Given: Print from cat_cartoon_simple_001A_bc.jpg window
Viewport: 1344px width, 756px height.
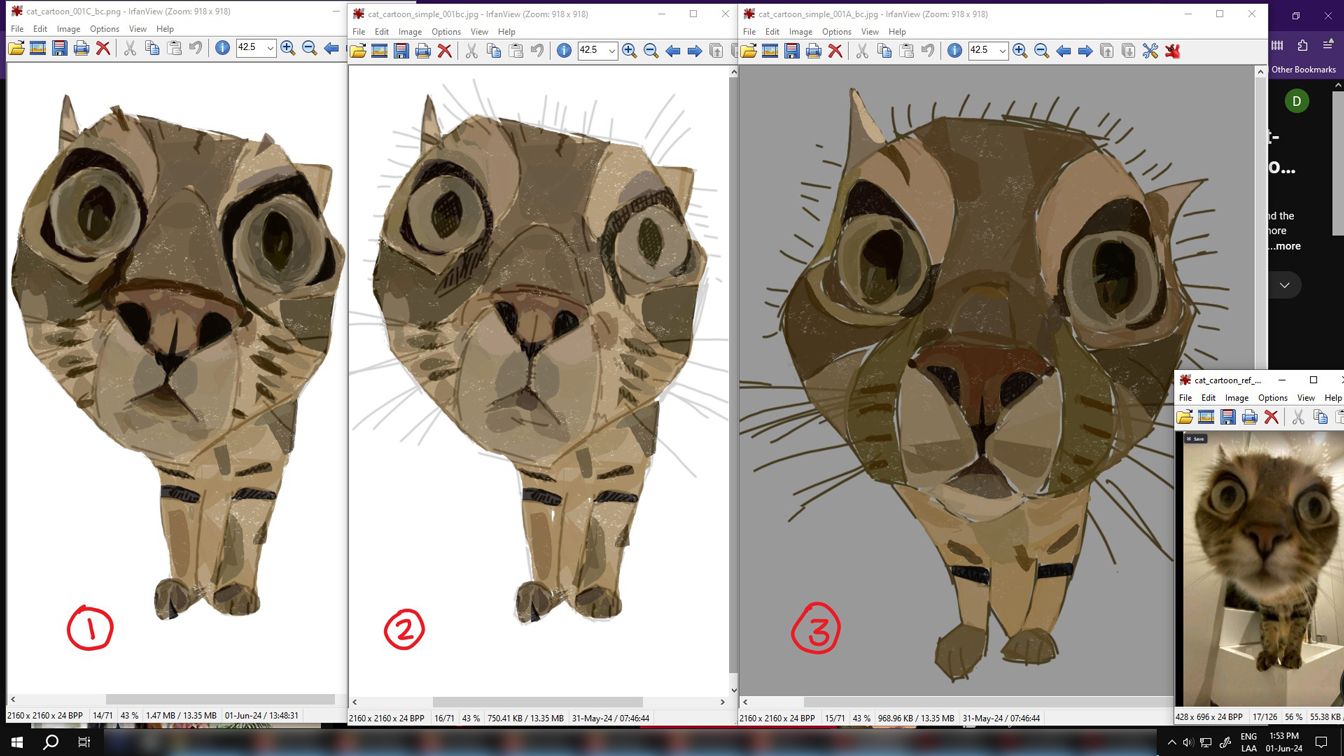Looking at the screenshot, I should pos(813,50).
